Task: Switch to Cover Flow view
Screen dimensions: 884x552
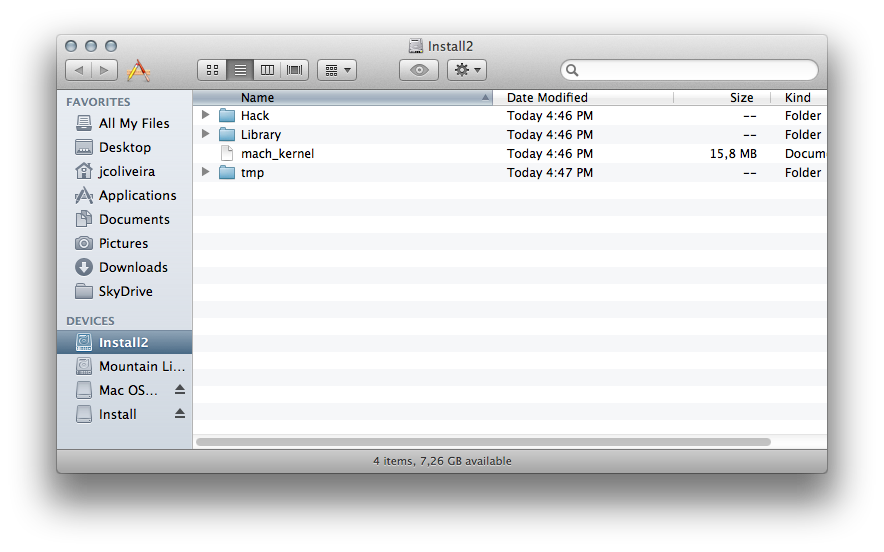Action: tap(294, 70)
